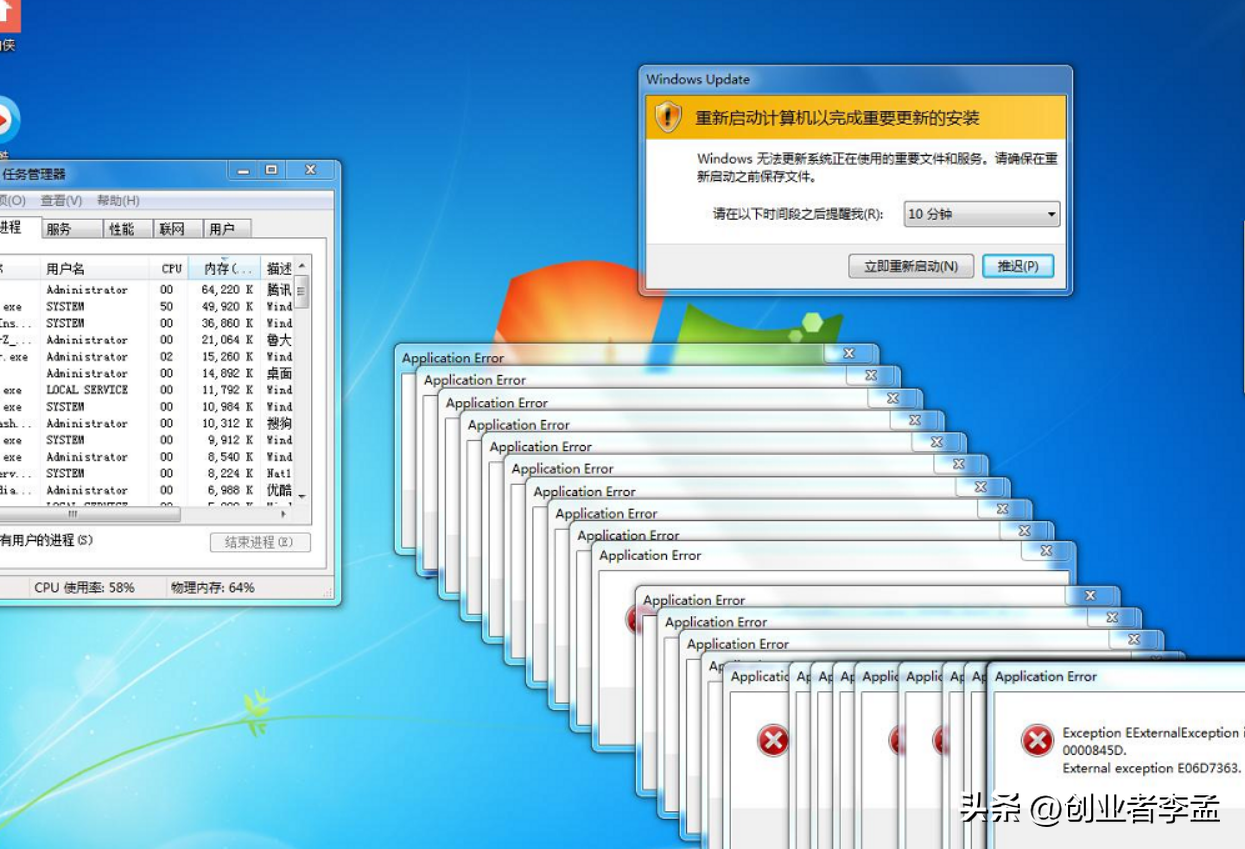Viewport: 1245px width, 849px height.
Task: Select the process row using 6,988 K
Action: click(148, 490)
